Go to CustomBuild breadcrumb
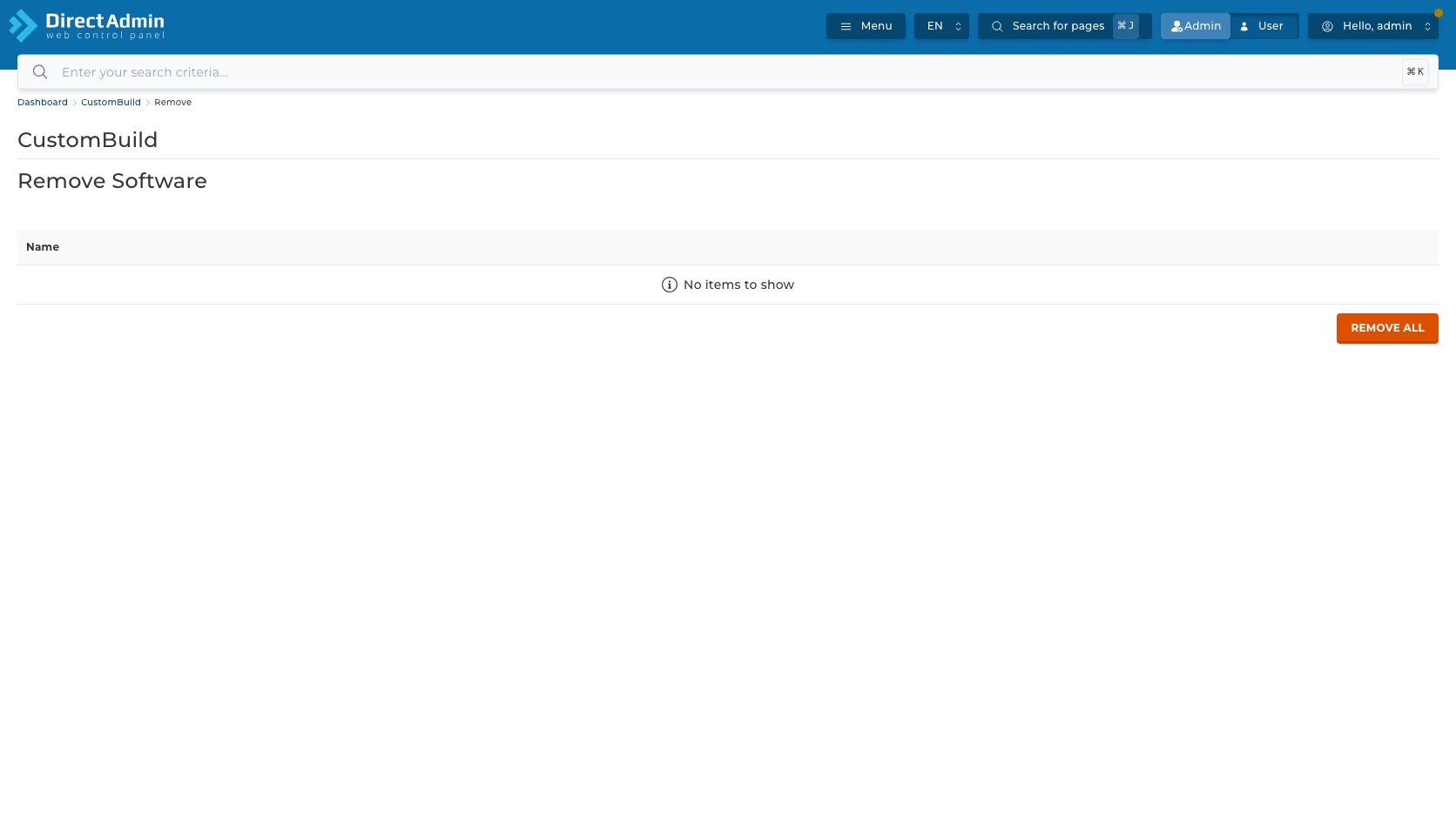The height and width of the screenshot is (819, 1456). point(111,103)
